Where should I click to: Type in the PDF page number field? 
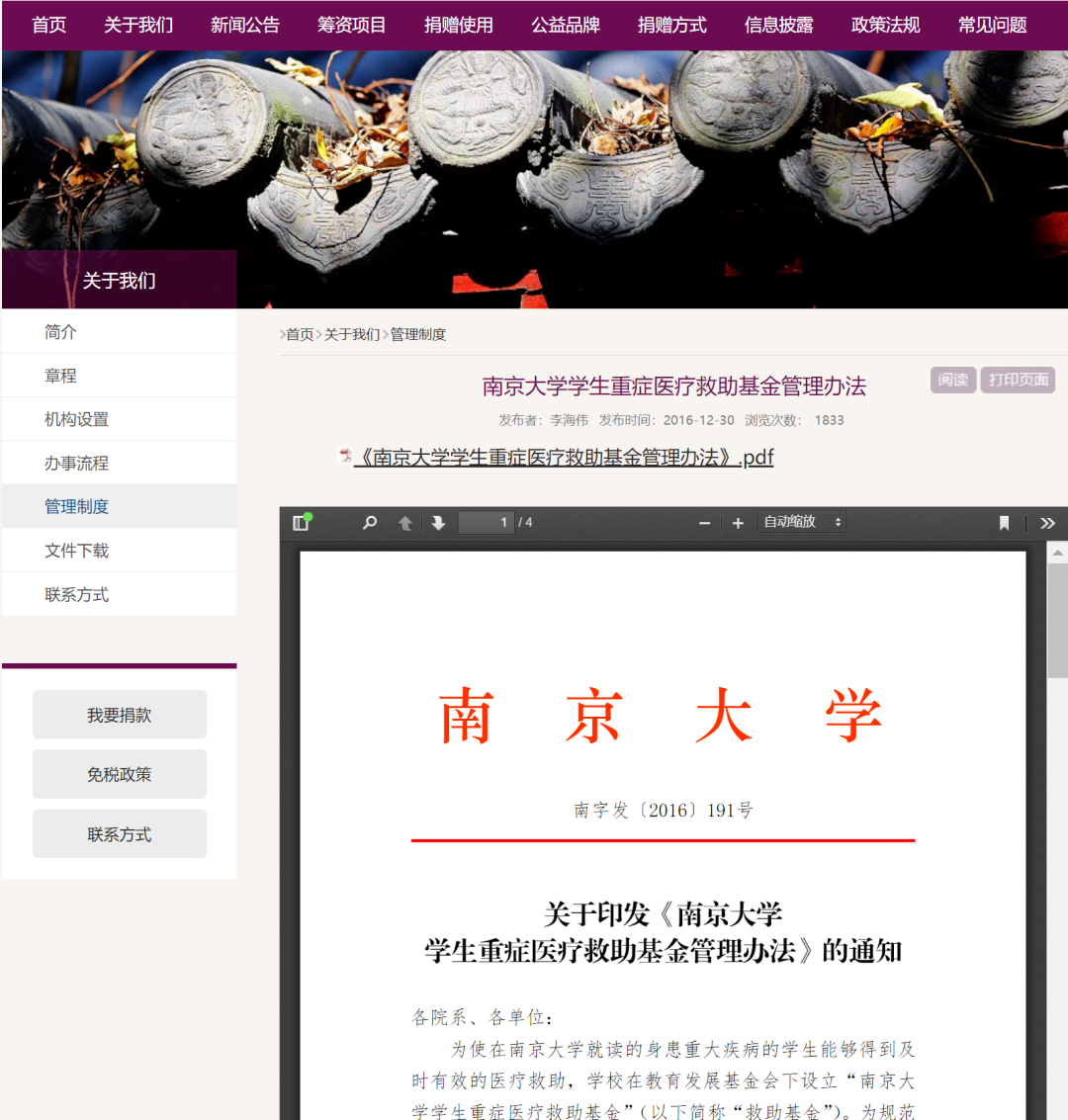point(486,522)
